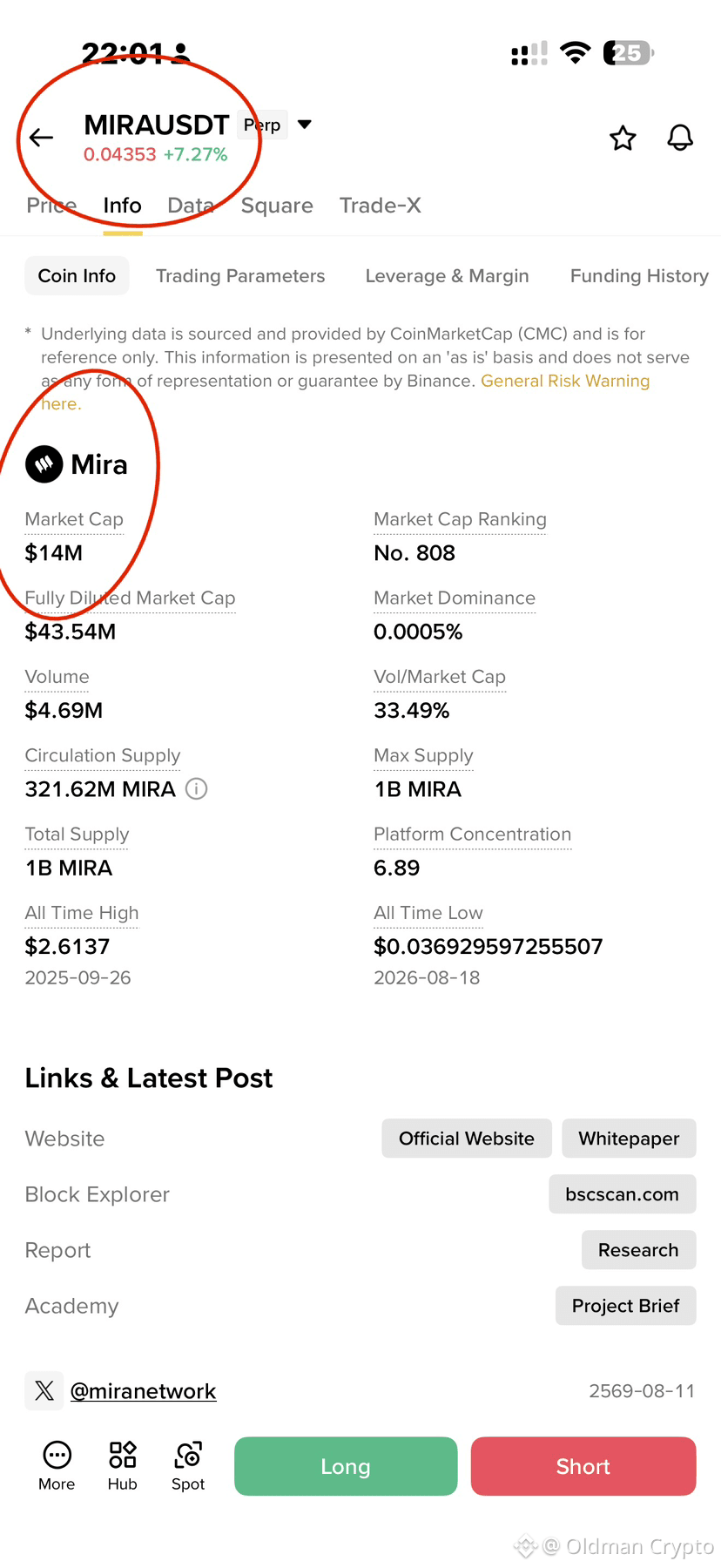721x1568 pixels.
Task: Tap the Mira coin logo
Action: pyautogui.click(x=44, y=464)
